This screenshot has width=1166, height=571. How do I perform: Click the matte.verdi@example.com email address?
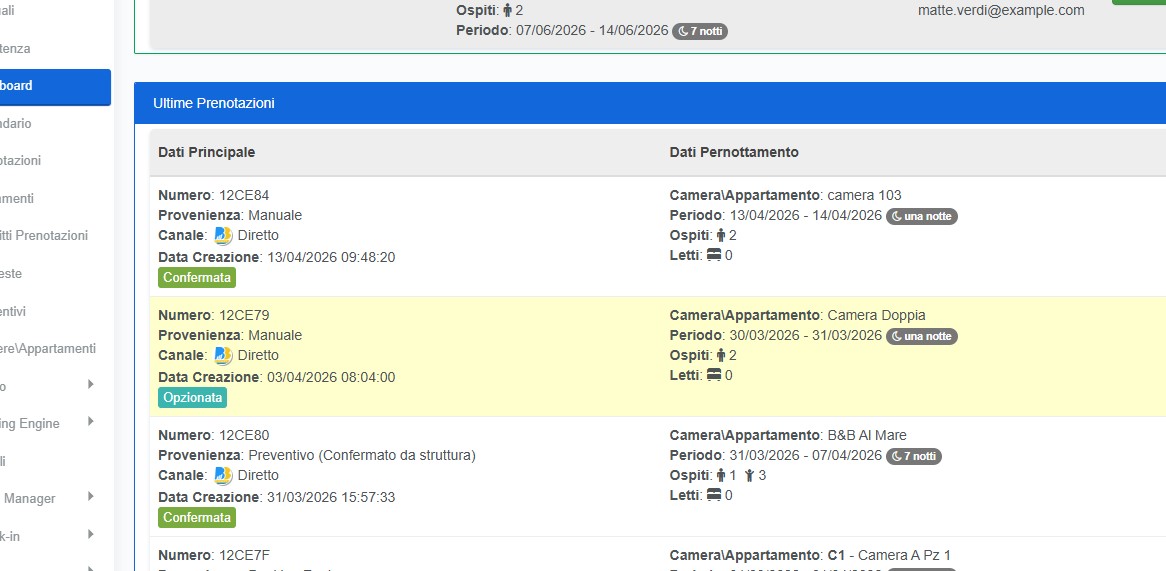tap(1001, 10)
